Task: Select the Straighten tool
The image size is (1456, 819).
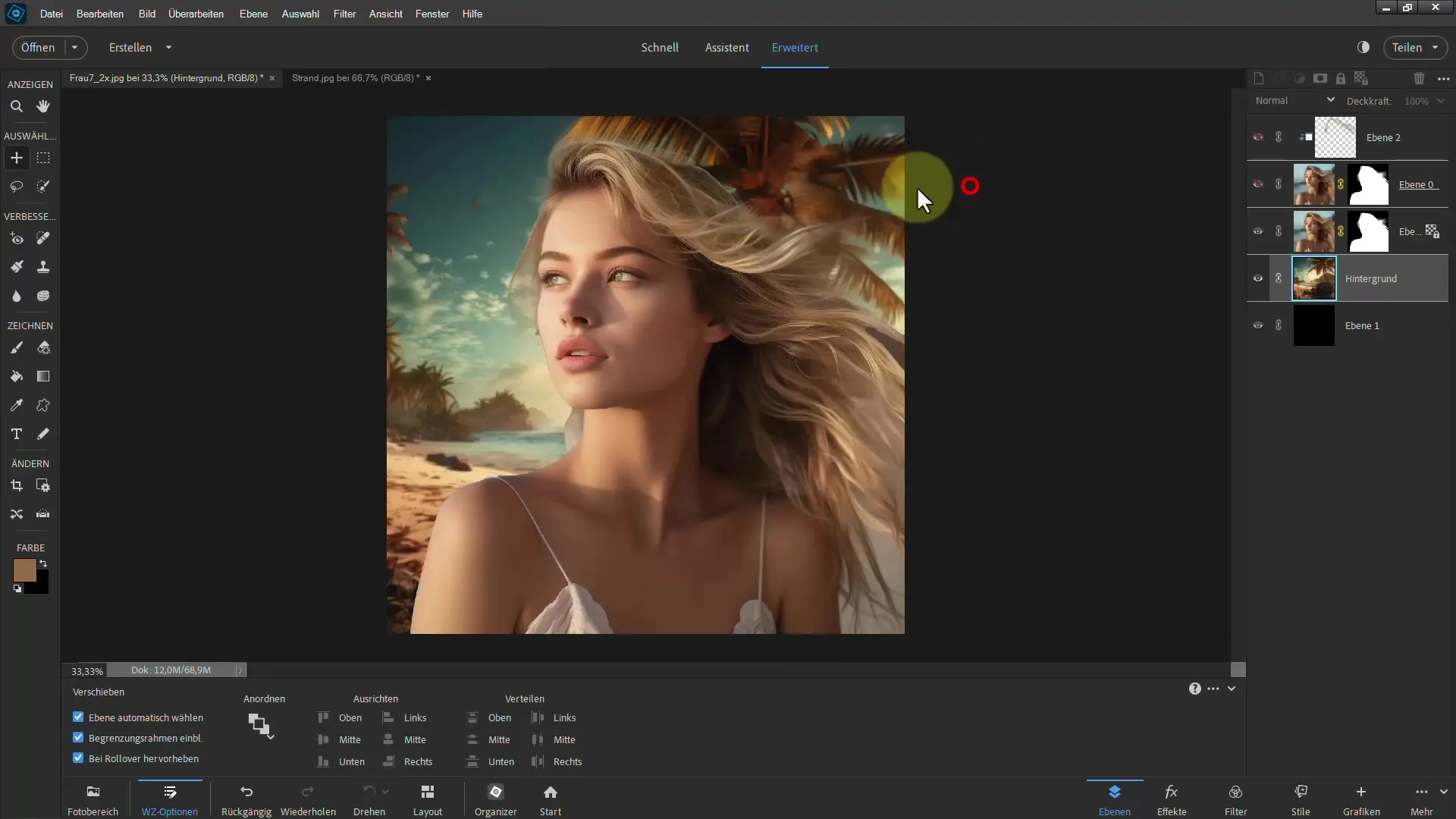Action: pos(43,514)
